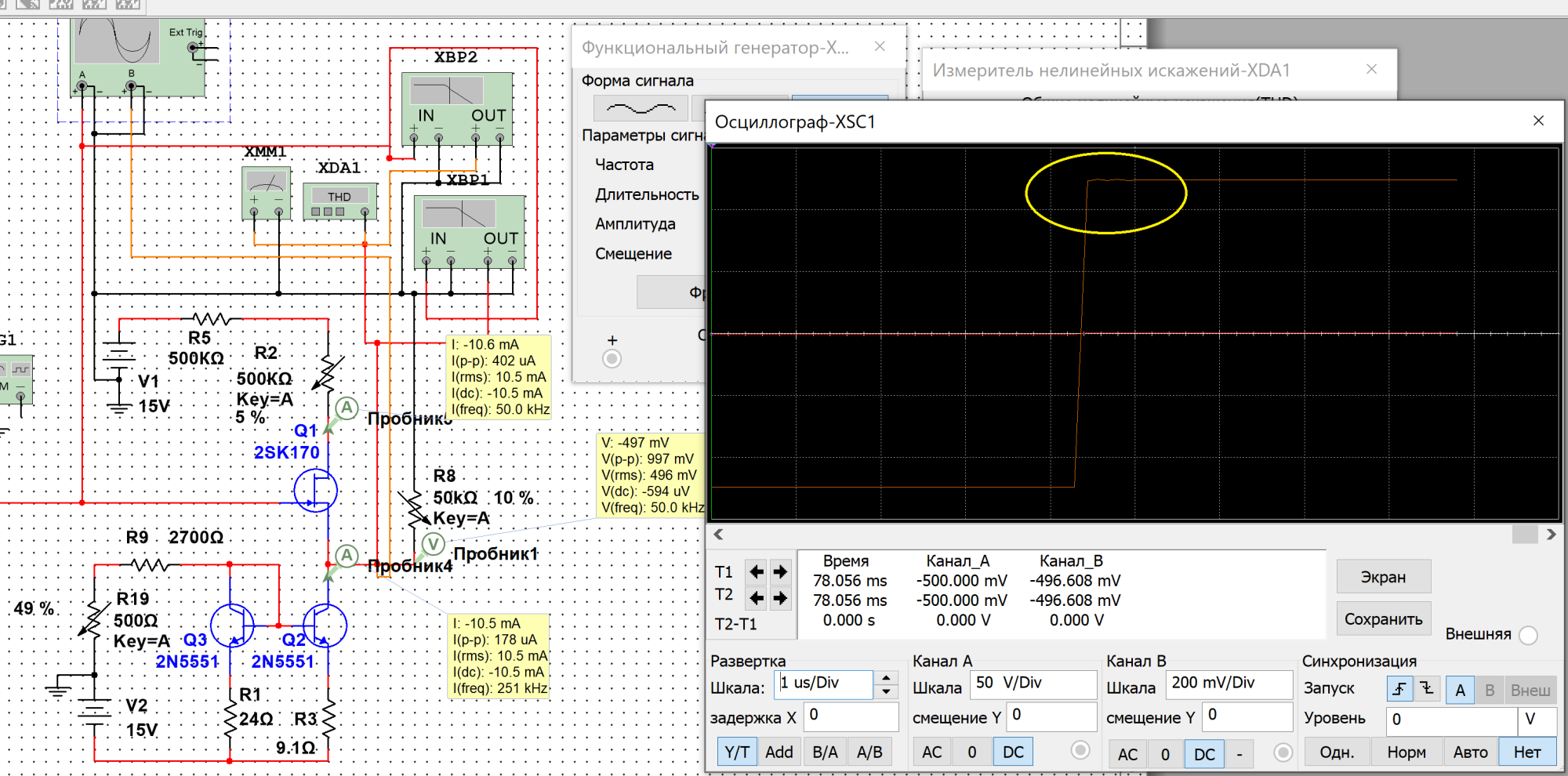The width and height of the screenshot is (1568, 776).
Task: Open the XDA1 THD analyzer instrument
Action: [340, 201]
